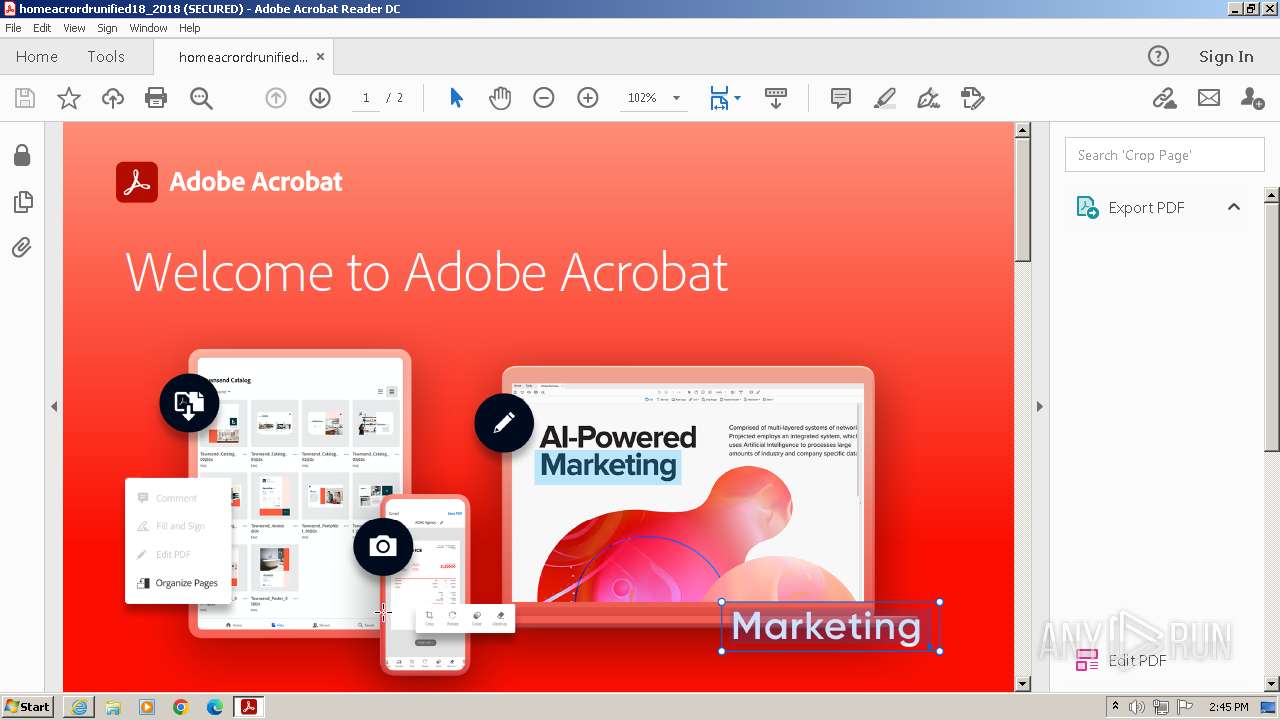Click the Search 'Crop Page' field

pyautogui.click(x=1165, y=155)
